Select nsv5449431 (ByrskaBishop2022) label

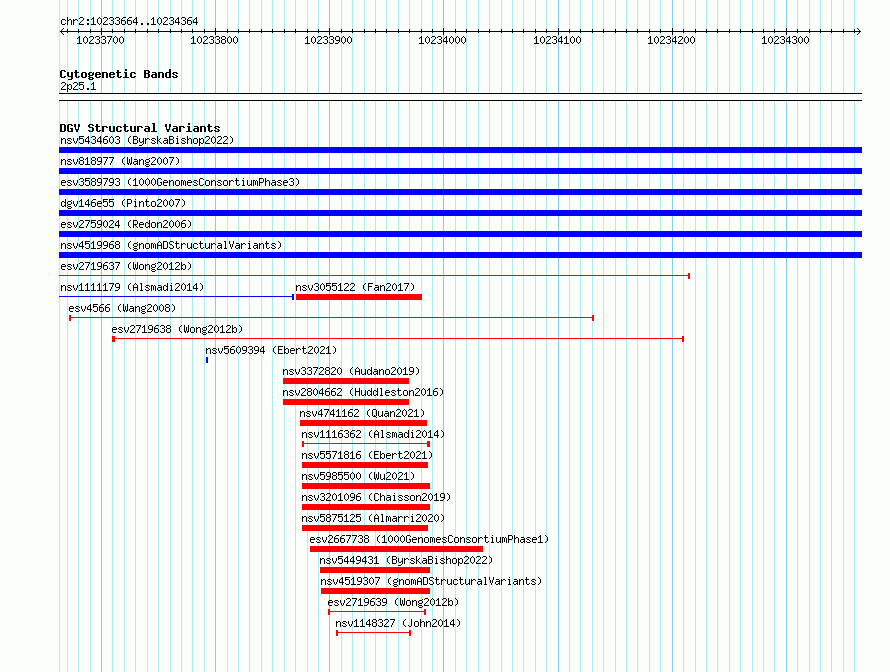(x=406, y=560)
